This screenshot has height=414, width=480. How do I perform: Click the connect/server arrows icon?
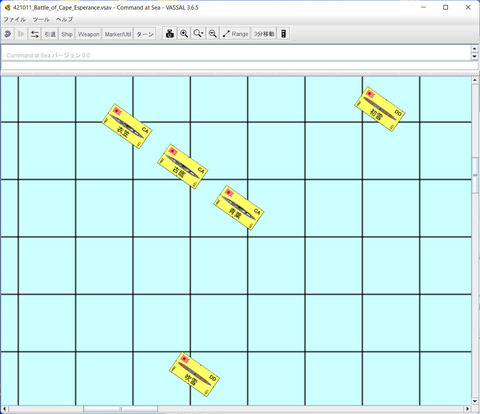click(34, 34)
